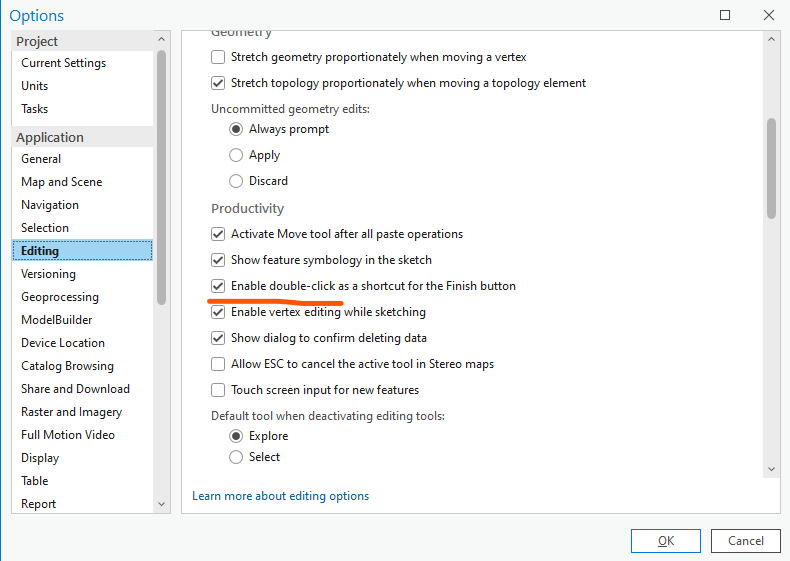Open the Learn more about editing options link
This screenshot has height=561, width=790.
[281, 496]
